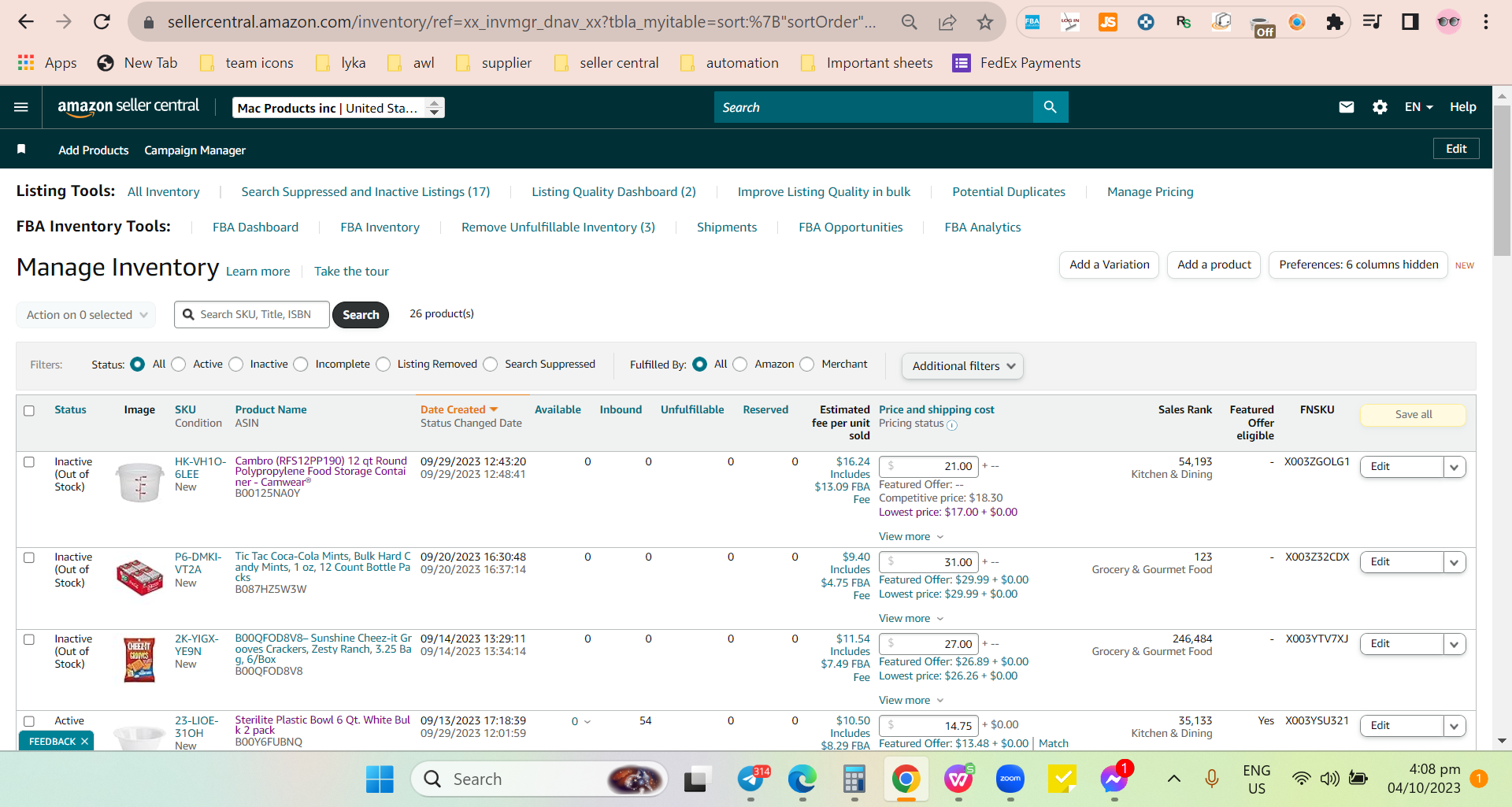Open the Apps grid in bookmarks bar
The height and width of the screenshot is (807, 1512).
(x=47, y=63)
